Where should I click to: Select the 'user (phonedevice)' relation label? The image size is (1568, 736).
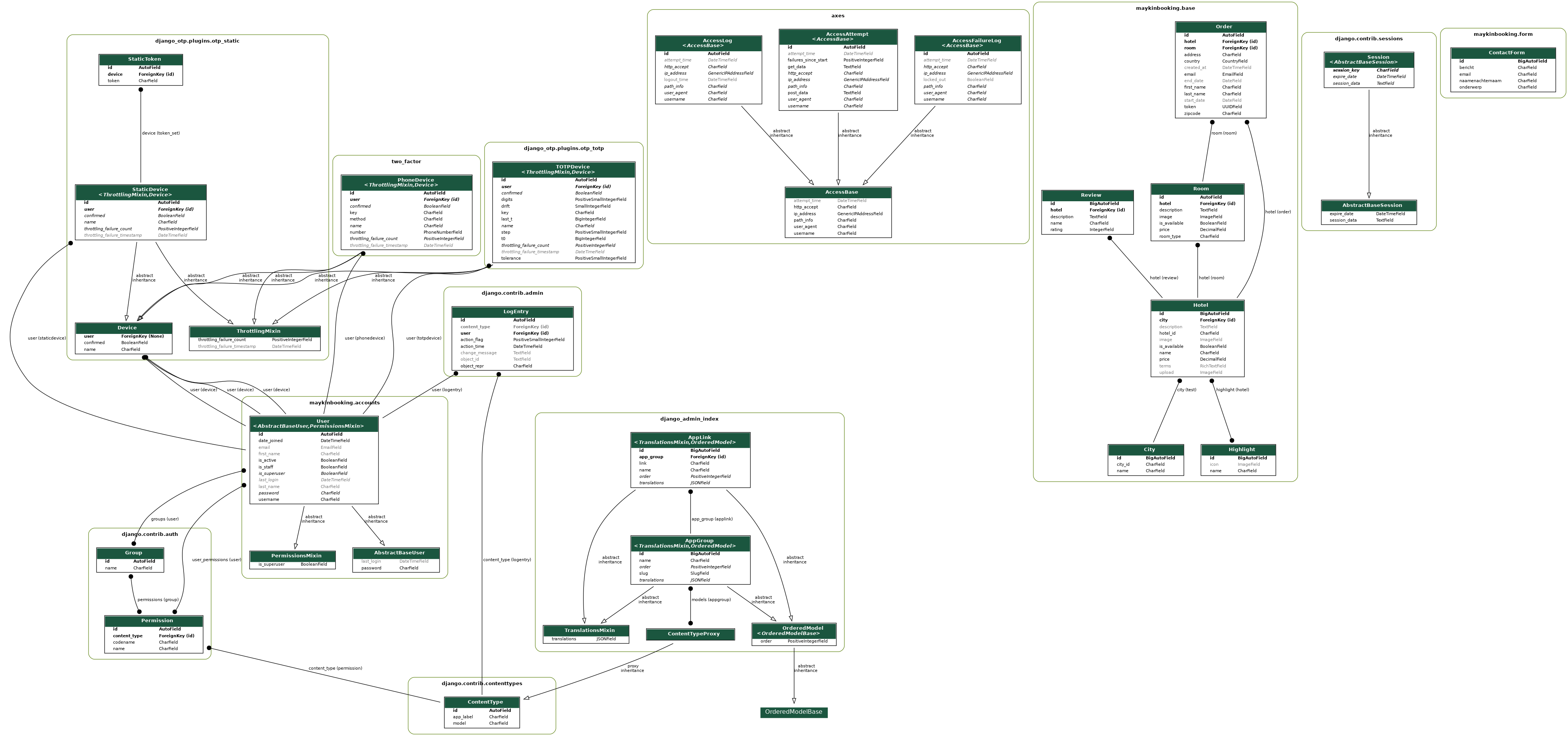pos(364,338)
